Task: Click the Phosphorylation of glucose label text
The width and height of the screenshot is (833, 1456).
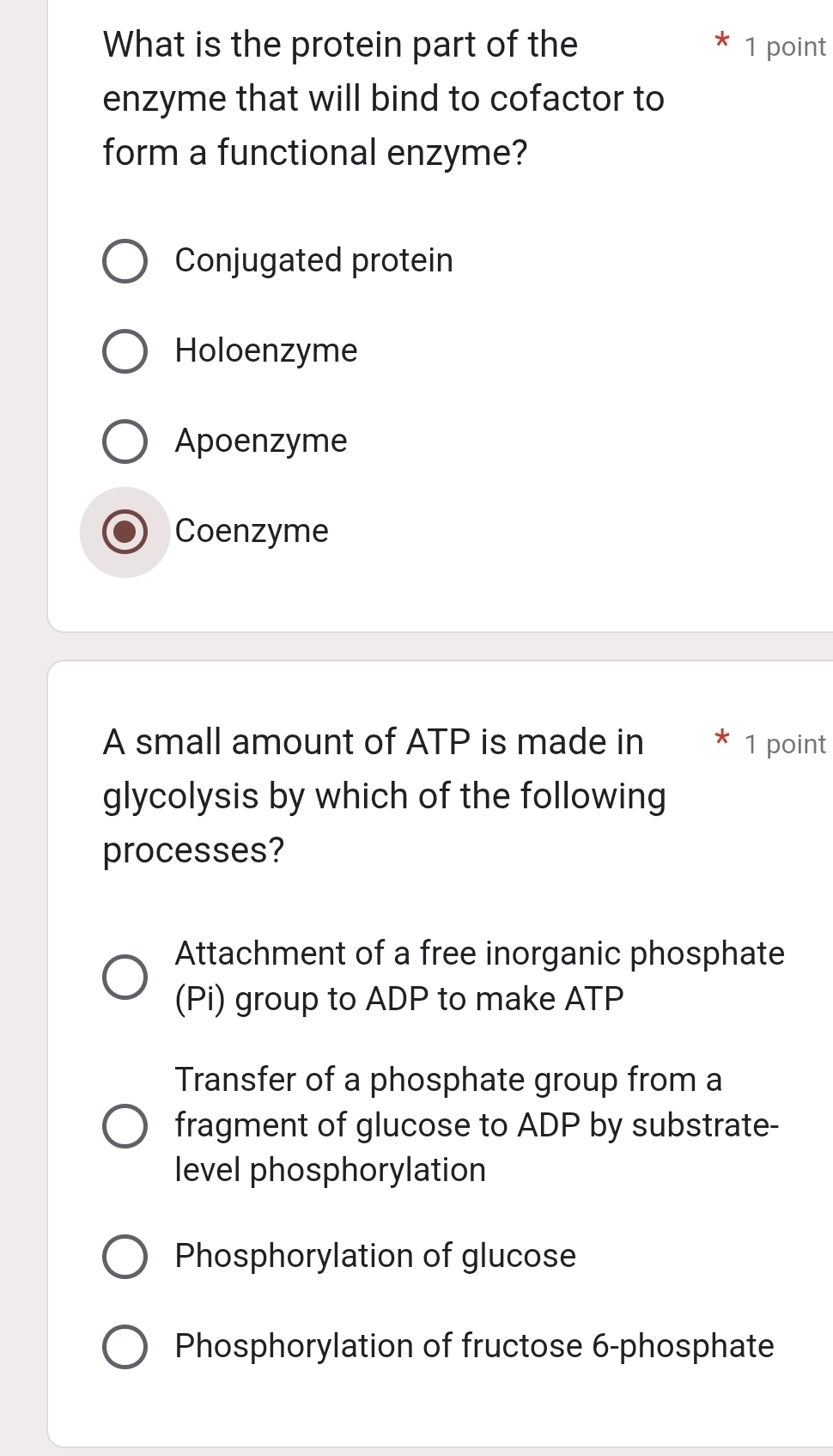Action: pos(375,1256)
